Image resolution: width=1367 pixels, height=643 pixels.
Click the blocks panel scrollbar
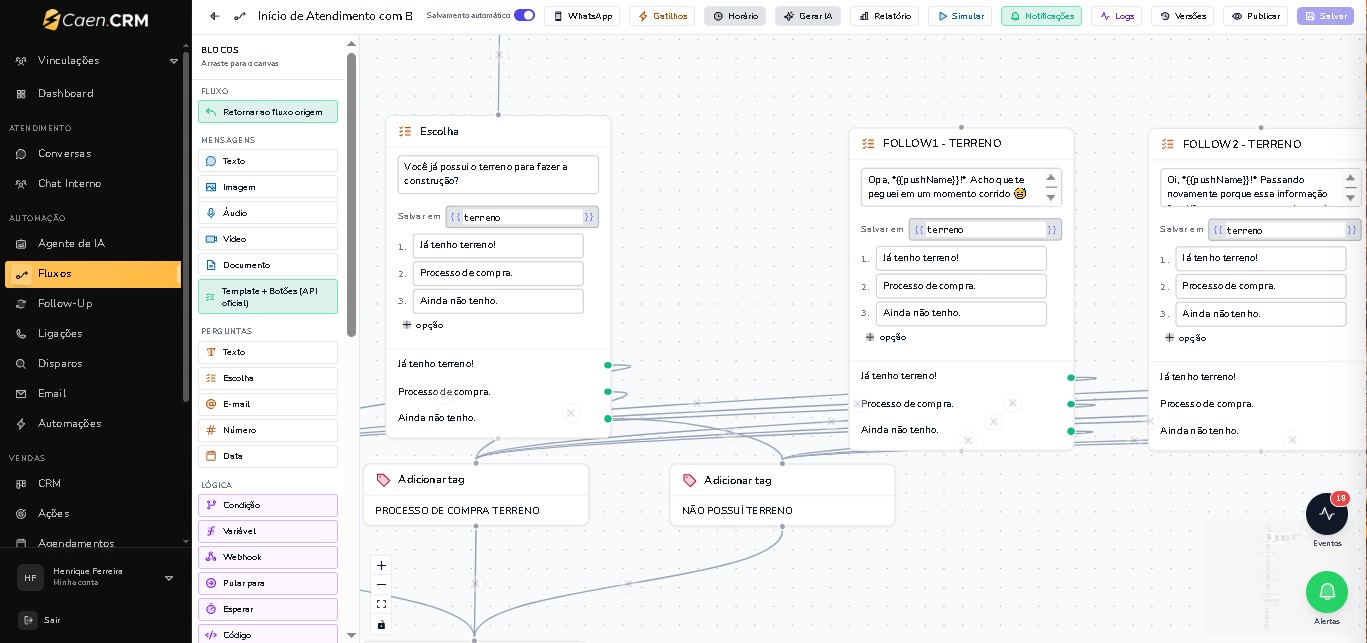coord(351,195)
